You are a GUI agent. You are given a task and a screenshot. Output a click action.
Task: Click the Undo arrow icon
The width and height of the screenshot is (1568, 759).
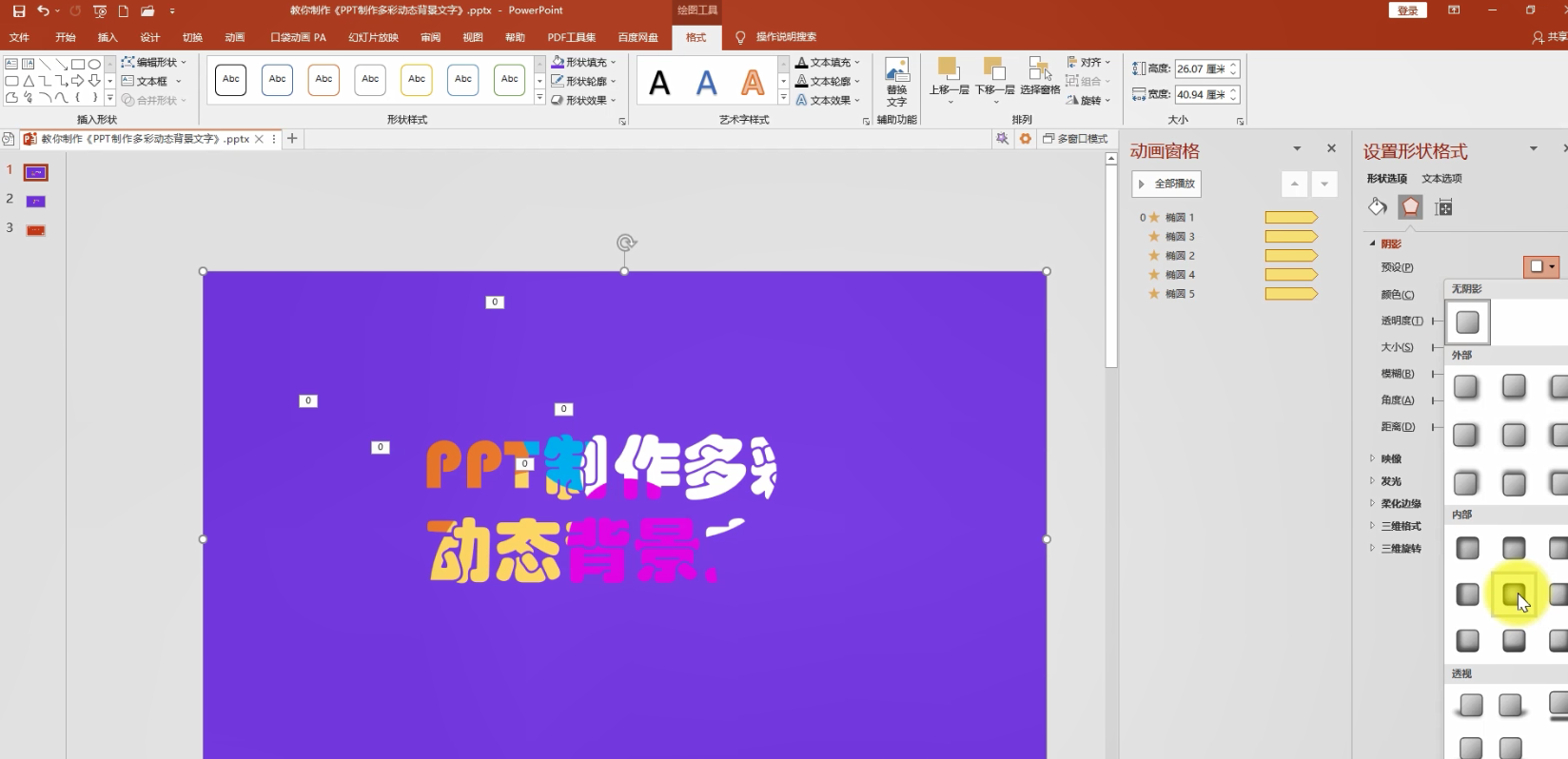[x=43, y=10]
